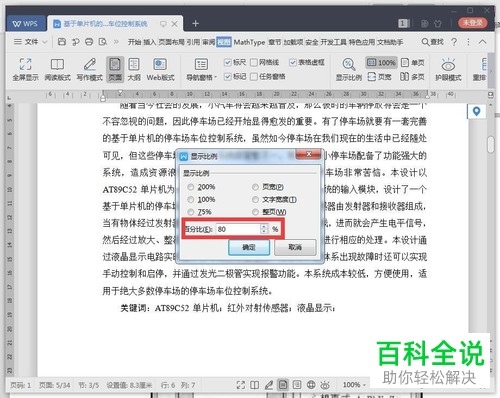Add a new document tab with plus
500x398 pixels.
pos(196,23)
